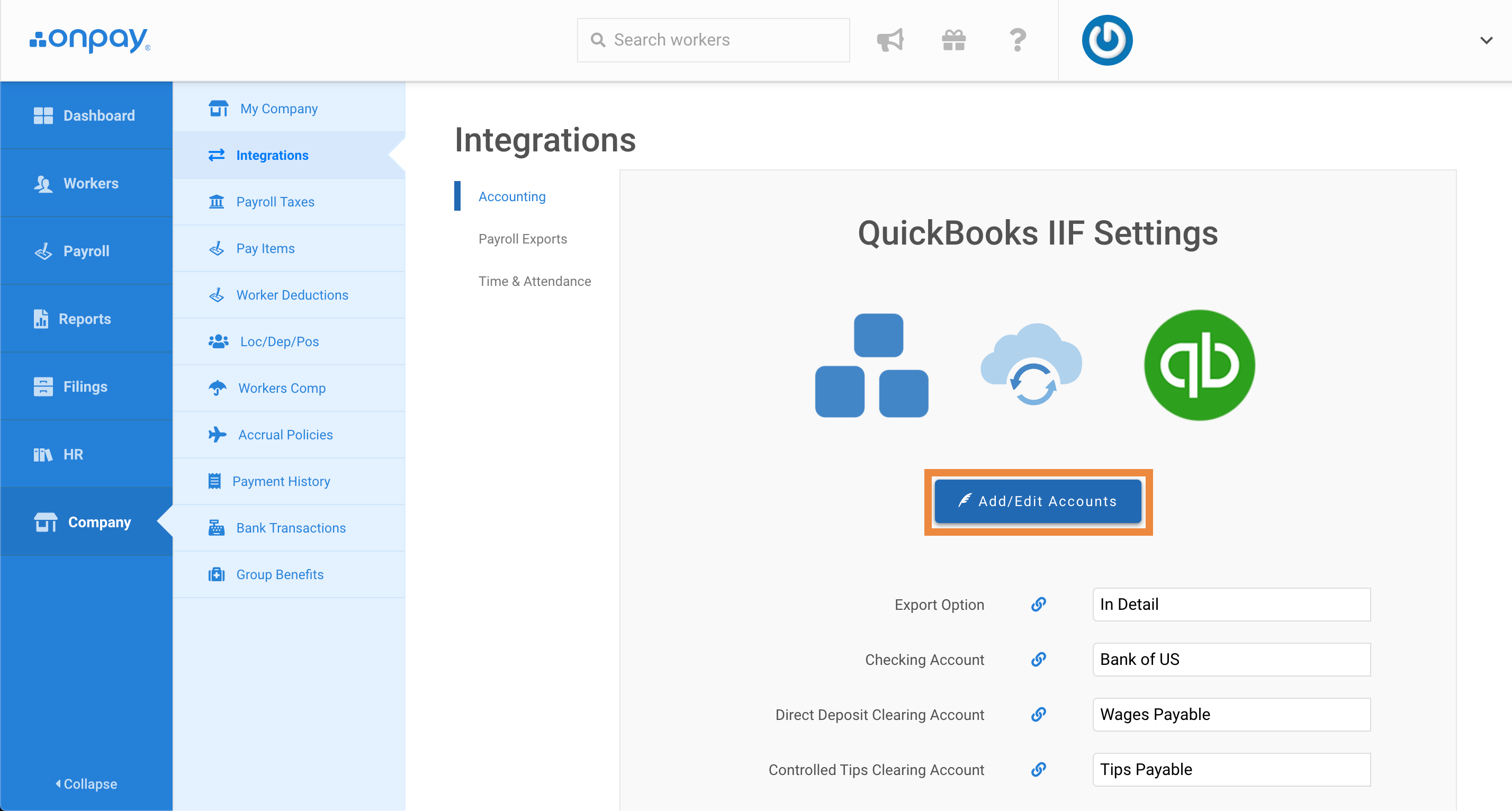Open Workers Comp submenu item
The image size is (1512, 811).
coord(289,388)
